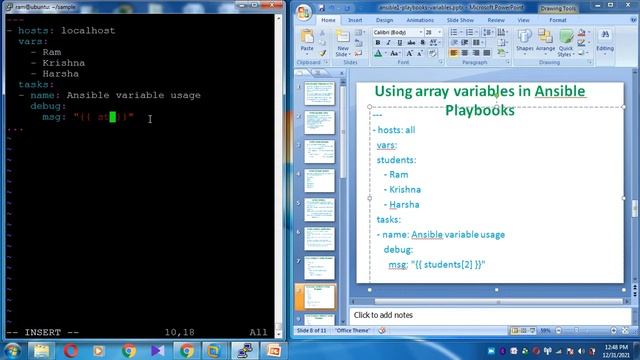Open the View tab
Image resolution: width=640 pixels, height=360 pixels.
(x=523, y=20)
